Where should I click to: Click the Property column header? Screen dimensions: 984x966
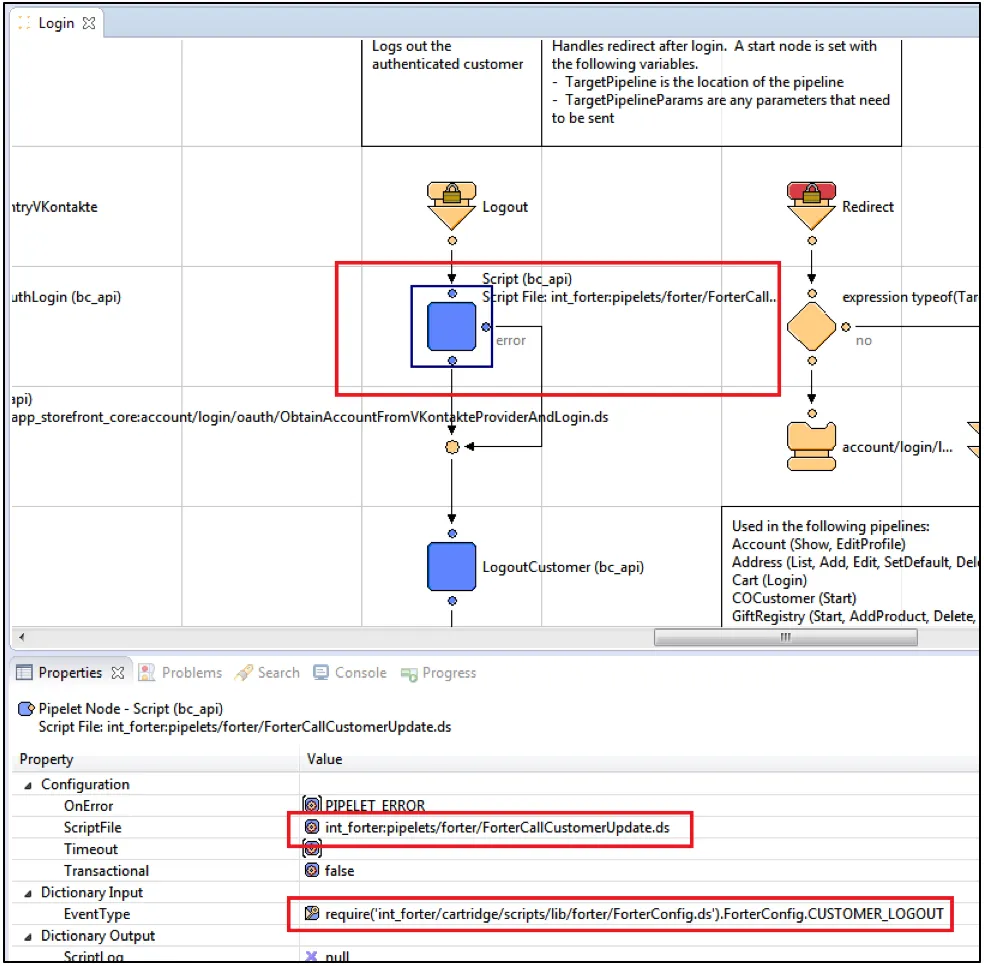(155, 759)
